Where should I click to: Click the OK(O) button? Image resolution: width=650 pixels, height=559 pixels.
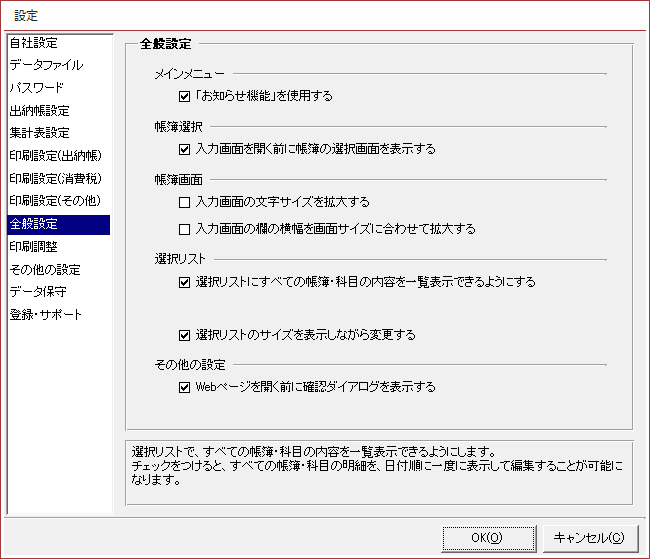(x=487, y=537)
